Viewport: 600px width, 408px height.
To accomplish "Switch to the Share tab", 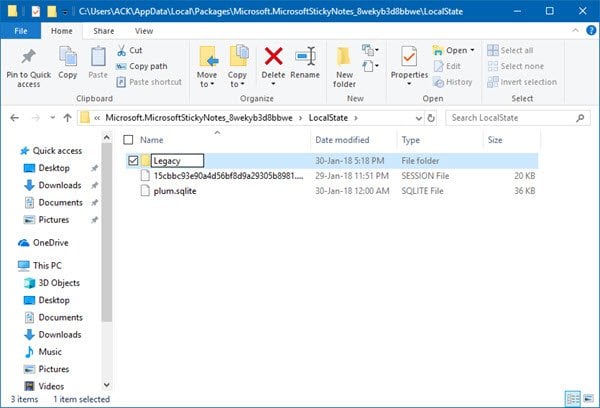I will tap(103, 31).
